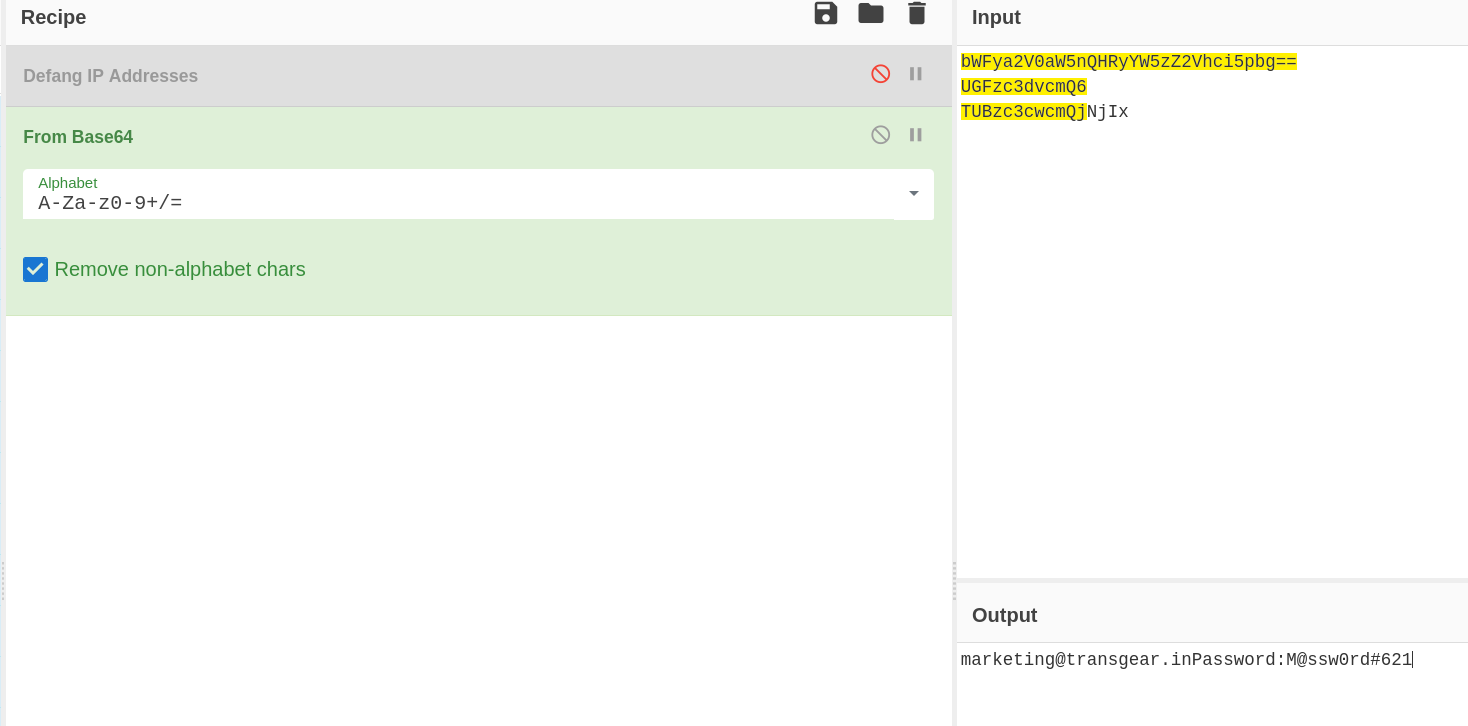Clear the recipe with the trash icon
Image resolution: width=1468 pixels, height=726 pixels.
click(x=916, y=14)
